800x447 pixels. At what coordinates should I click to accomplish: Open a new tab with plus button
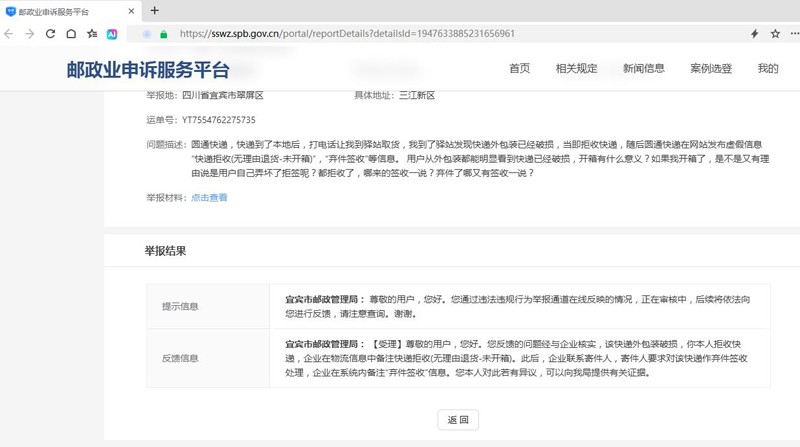[154, 10]
